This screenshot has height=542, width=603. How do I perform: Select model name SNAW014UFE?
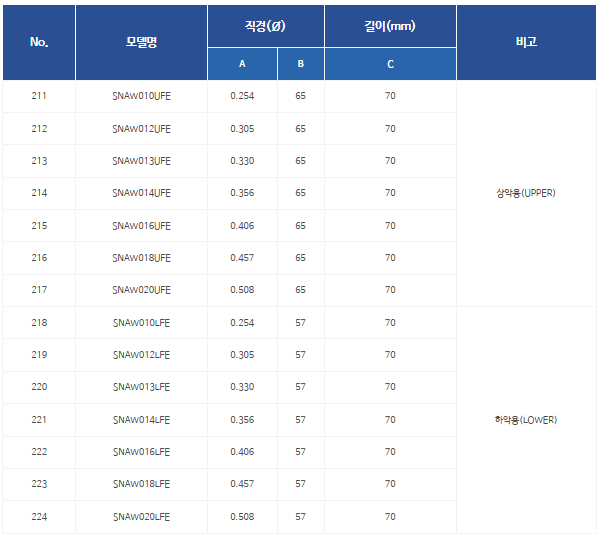click(141, 193)
